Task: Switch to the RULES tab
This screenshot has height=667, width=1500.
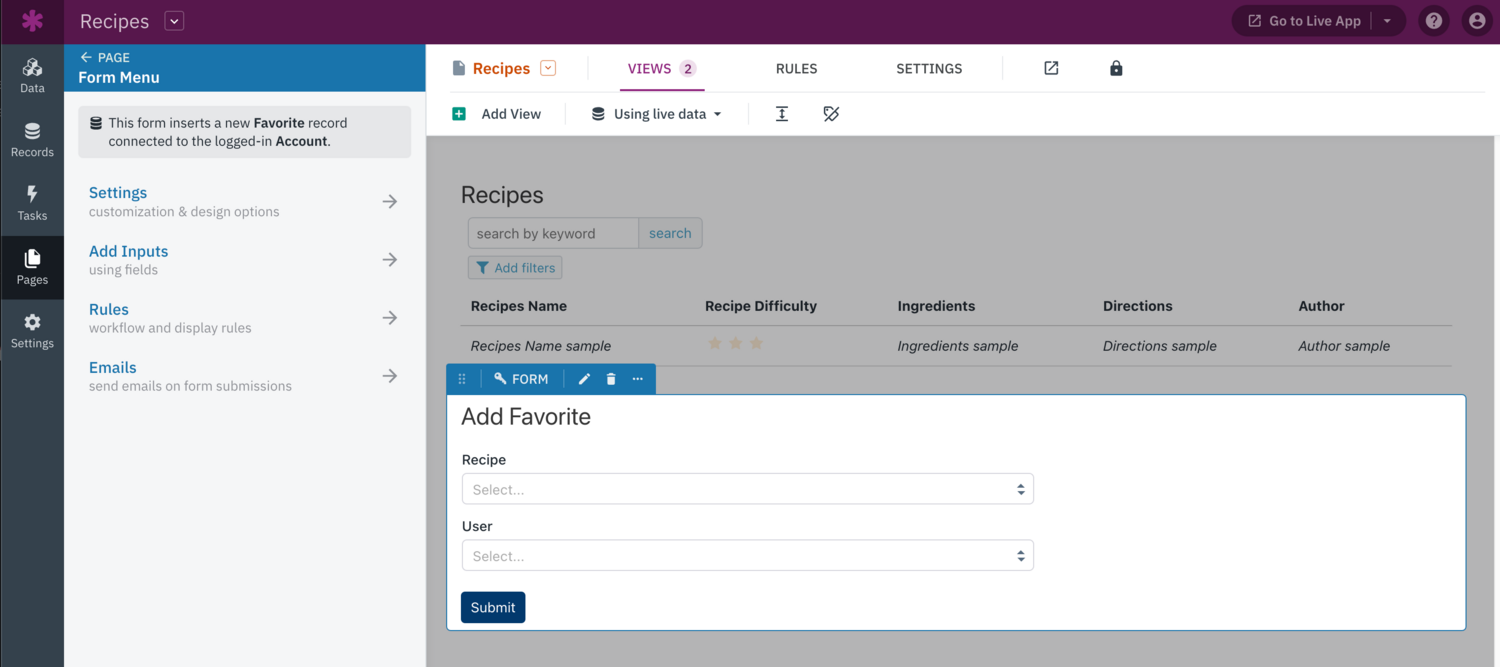Action: [796, 68]
